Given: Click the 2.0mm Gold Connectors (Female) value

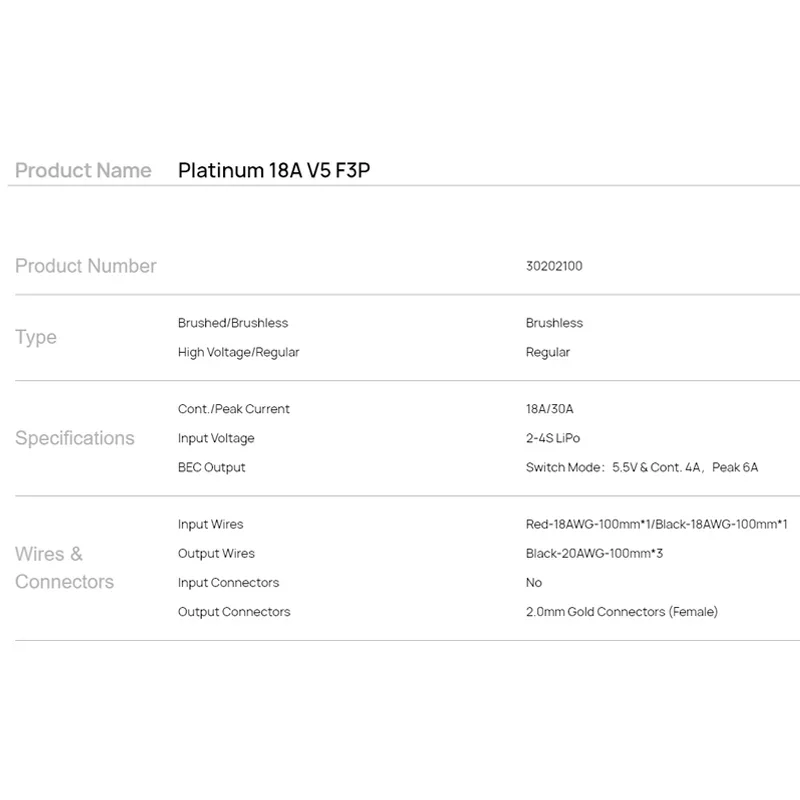Looking at the screenshot, I should (x=622, y=611).
